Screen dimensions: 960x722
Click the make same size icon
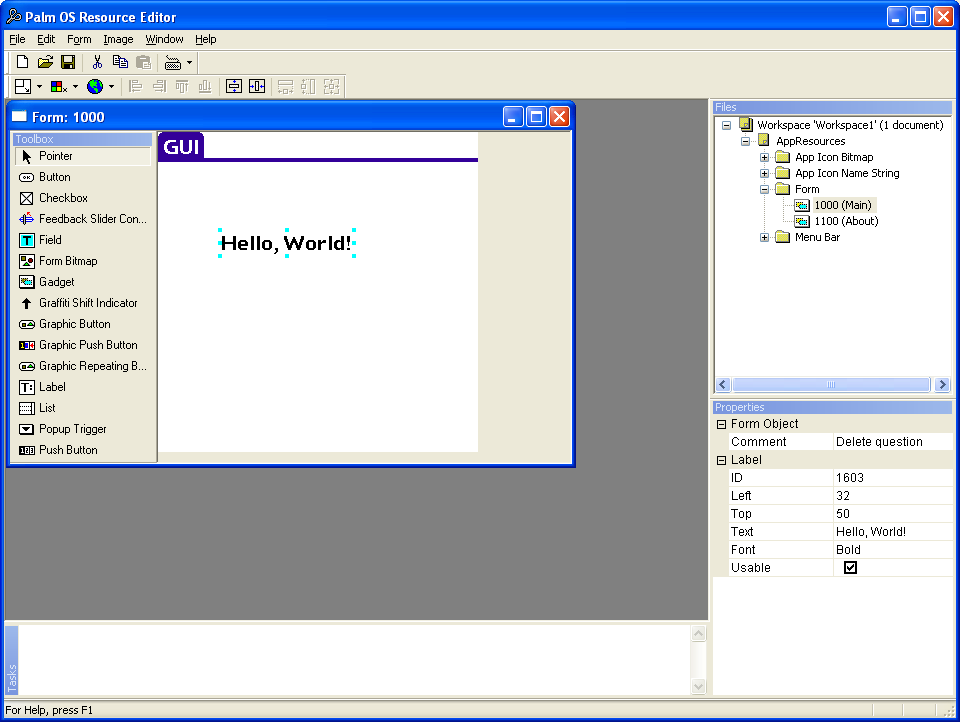coord(331,86)
